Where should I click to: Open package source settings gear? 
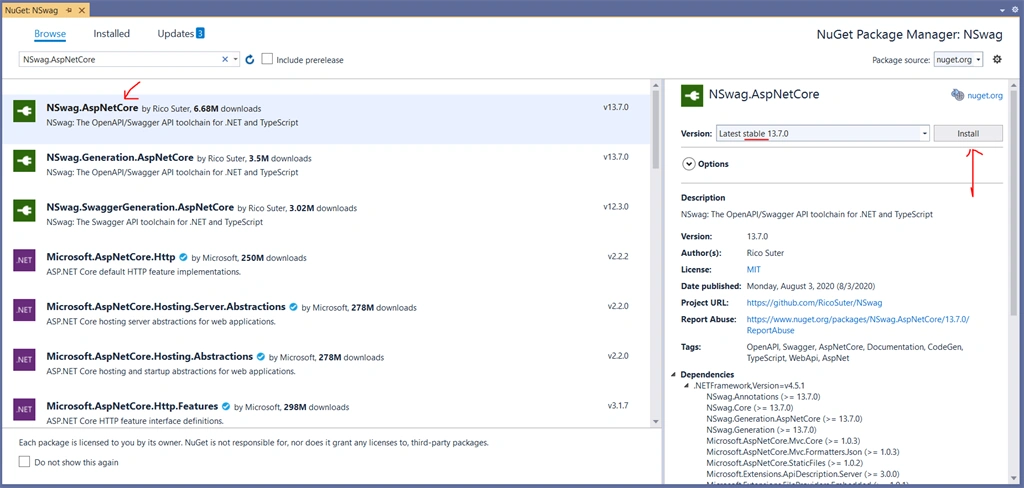[x=997, y=59]
